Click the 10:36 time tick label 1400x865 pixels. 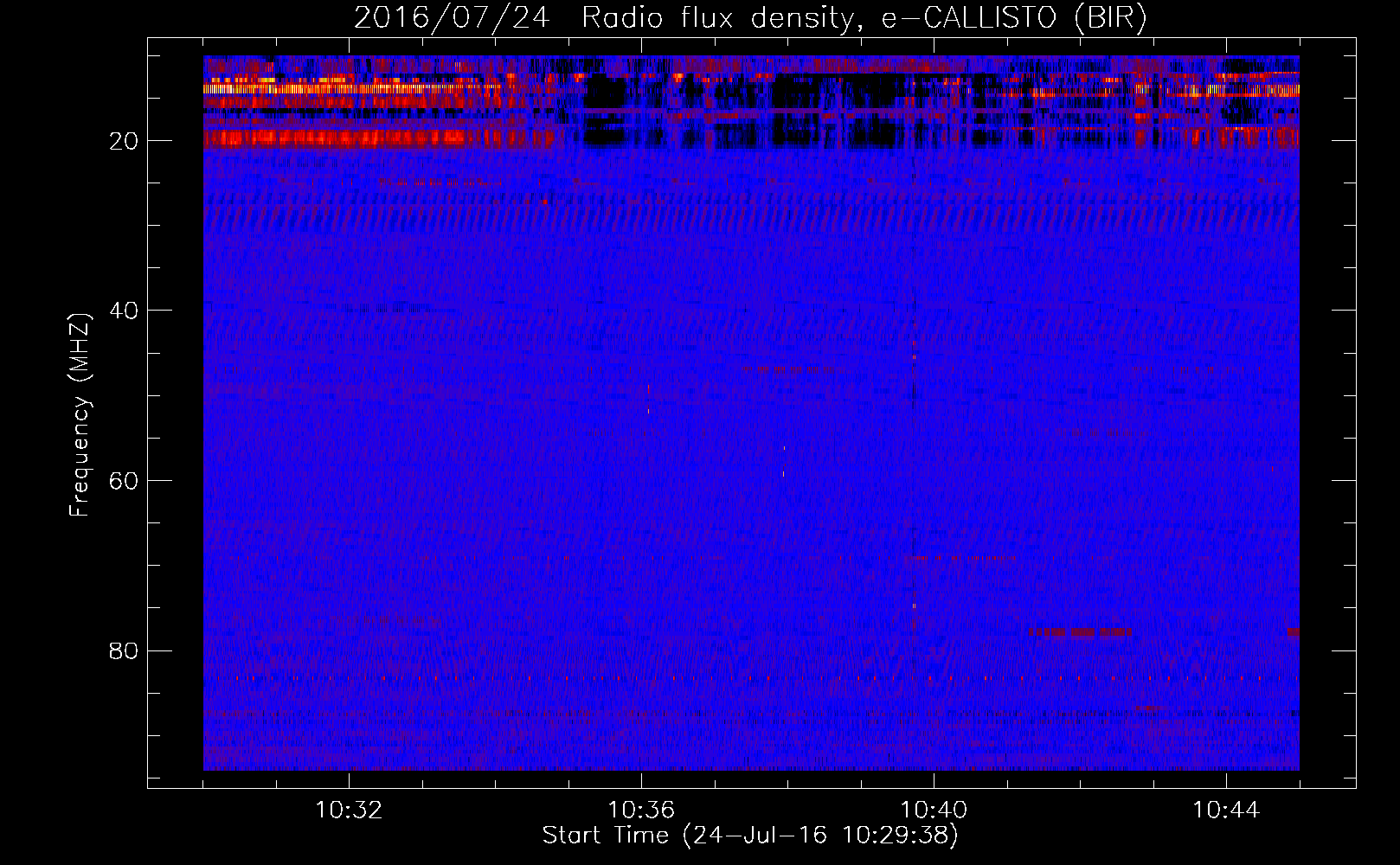[x=641, y=811]
